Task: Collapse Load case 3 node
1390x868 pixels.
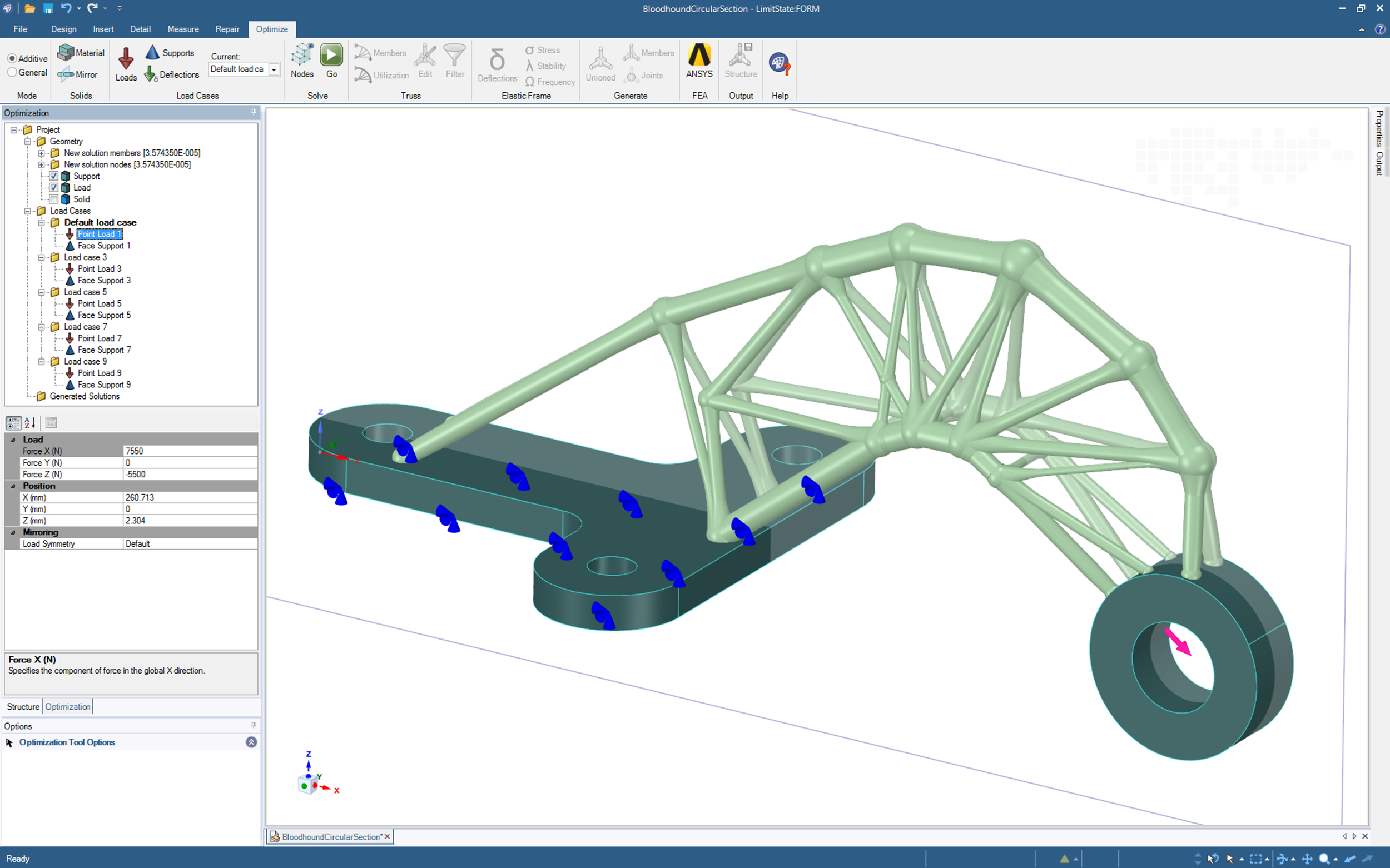Action: (x=41, y=257)
